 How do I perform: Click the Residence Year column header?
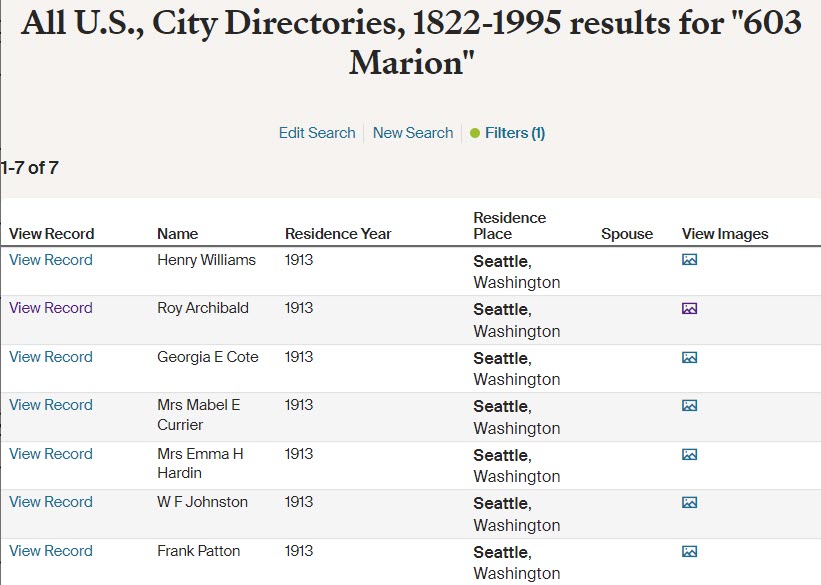tap(338, 234)
